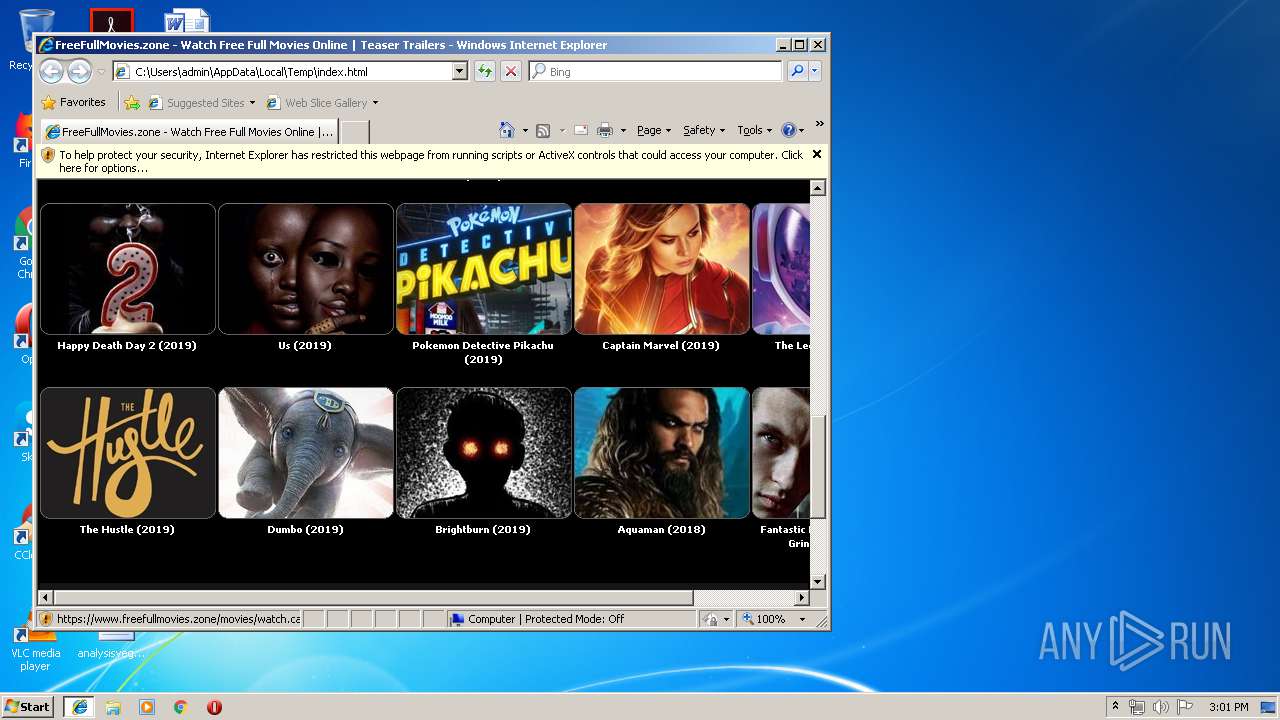Open the Captain Marvel (2019) title link
This screenshot has width=1280, height=720.
661,345
